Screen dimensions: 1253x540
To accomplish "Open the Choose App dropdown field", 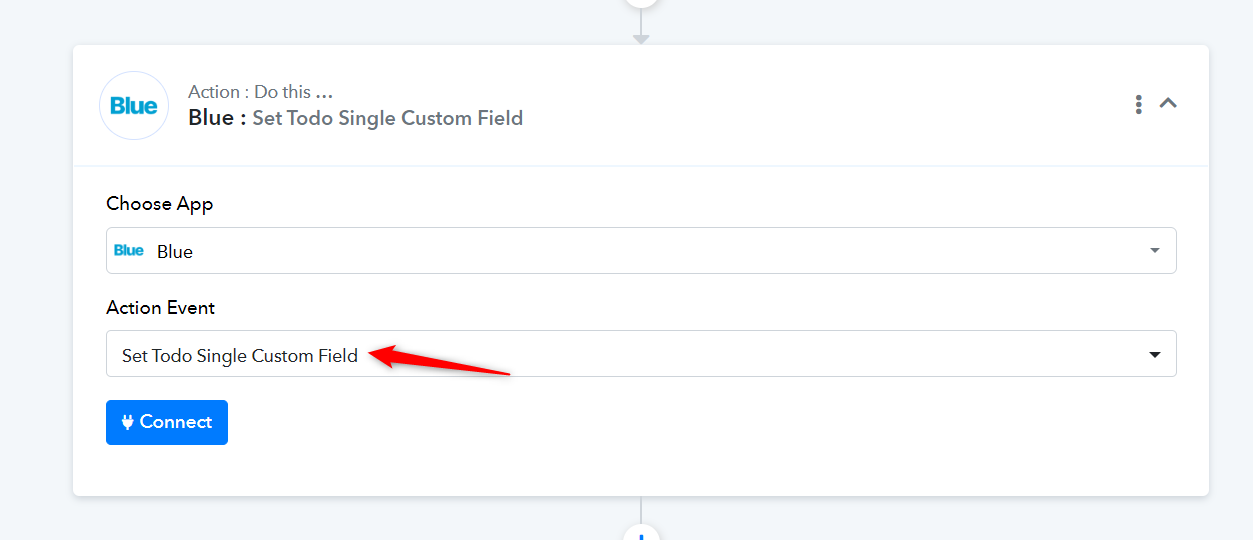I will 641,250.
